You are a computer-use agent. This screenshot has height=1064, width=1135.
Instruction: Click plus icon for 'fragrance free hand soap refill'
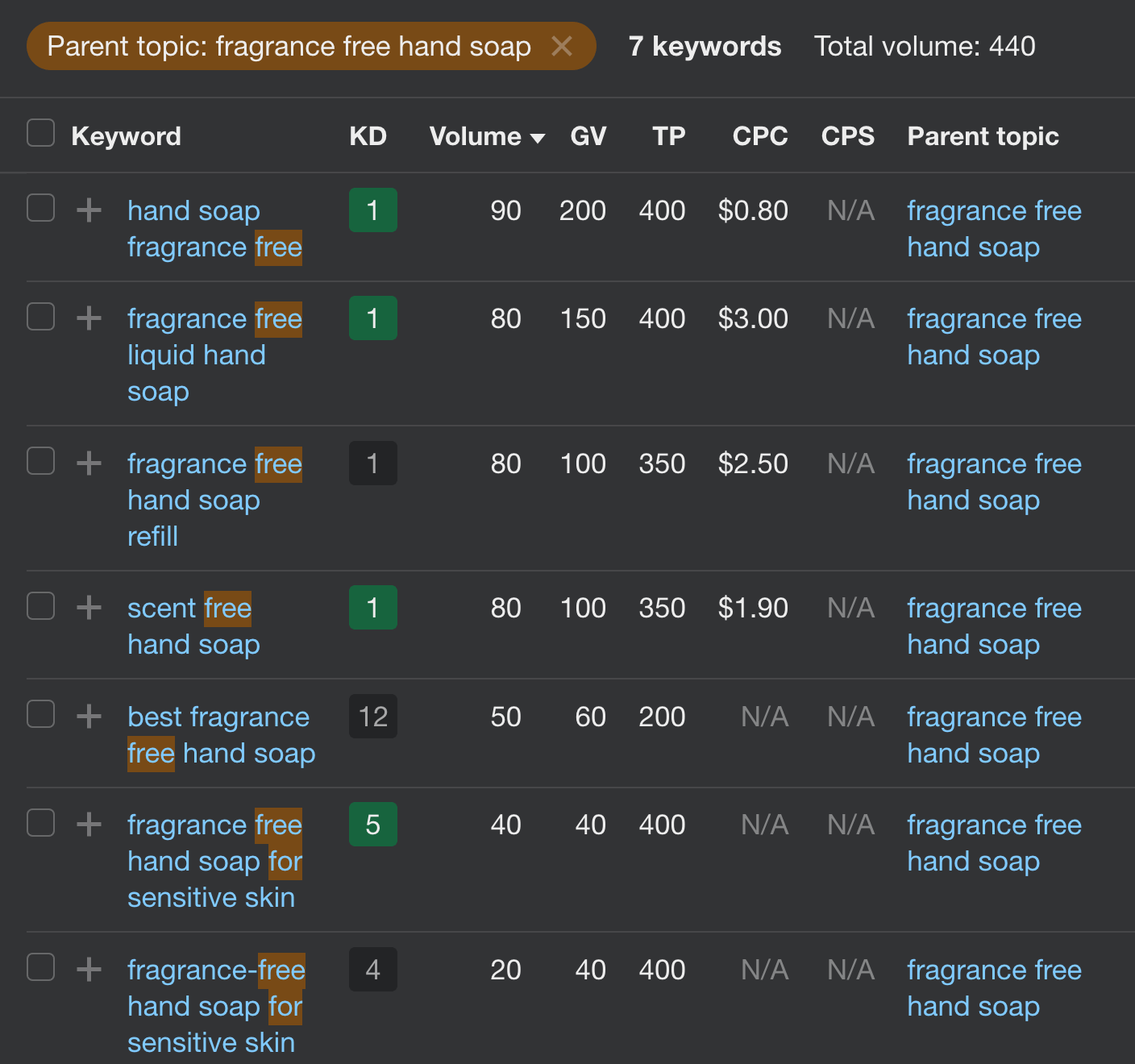pyautogui.click(x=89, y=463)
